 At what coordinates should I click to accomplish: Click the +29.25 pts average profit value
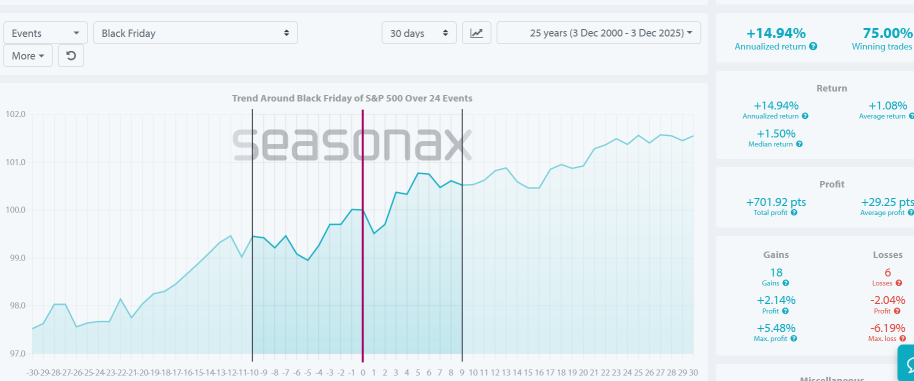(x=888, y=202)
